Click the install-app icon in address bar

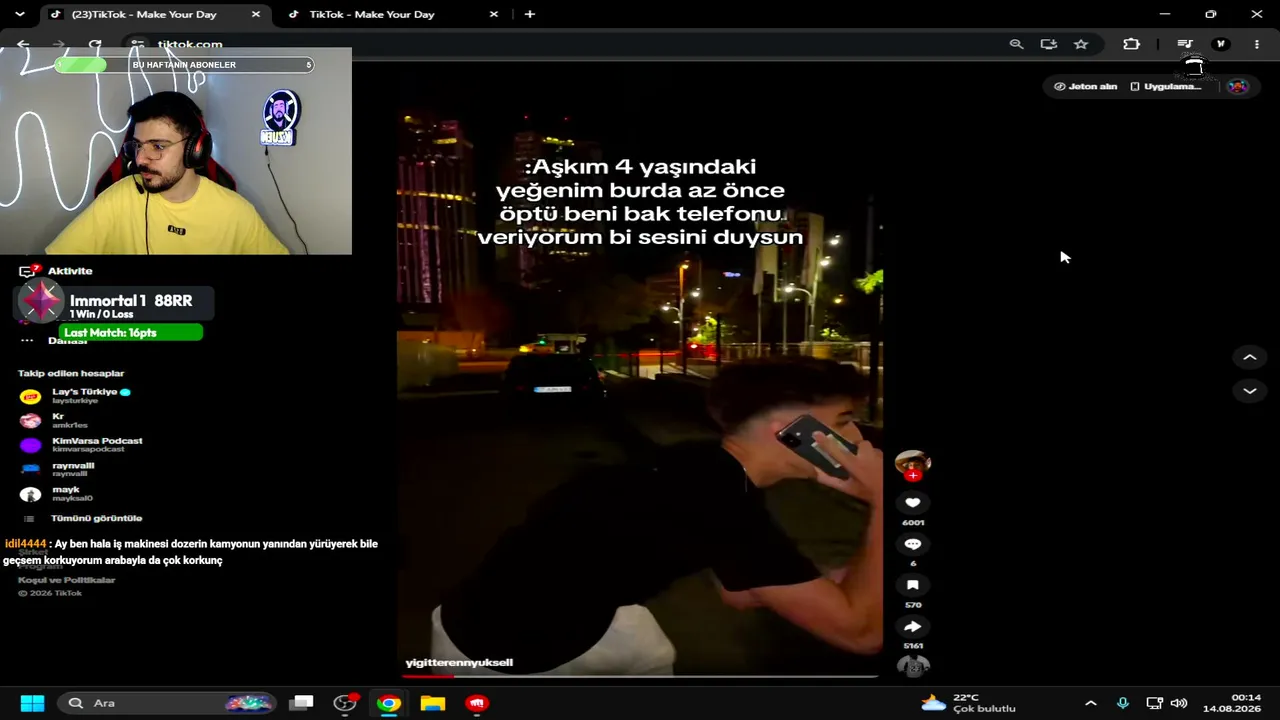click(1048, 44)
